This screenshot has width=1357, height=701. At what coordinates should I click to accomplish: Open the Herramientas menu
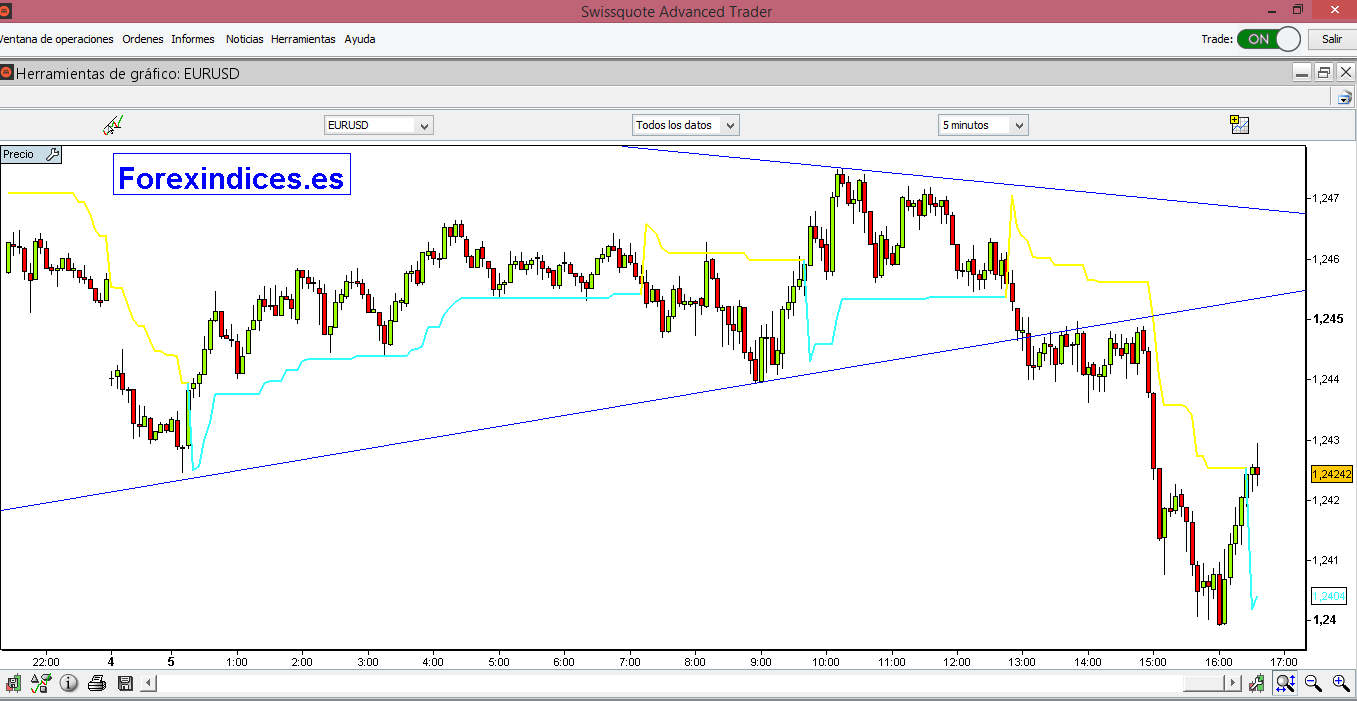pos(303,39)
